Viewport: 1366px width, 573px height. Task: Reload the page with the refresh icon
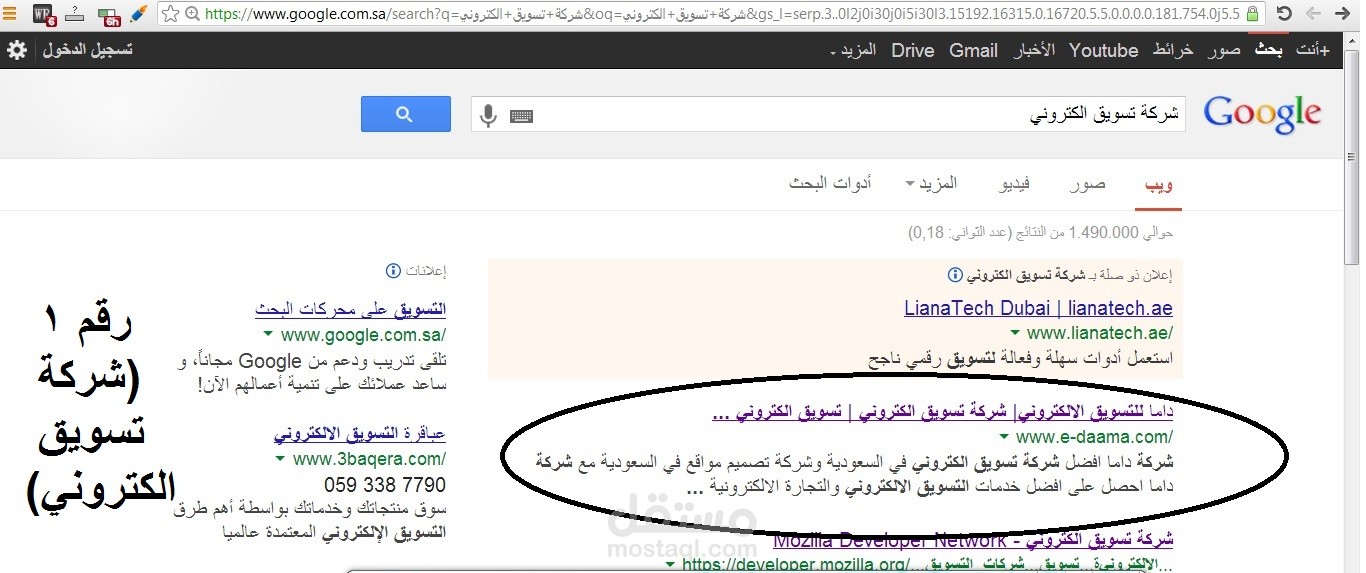pos(1284,14)
